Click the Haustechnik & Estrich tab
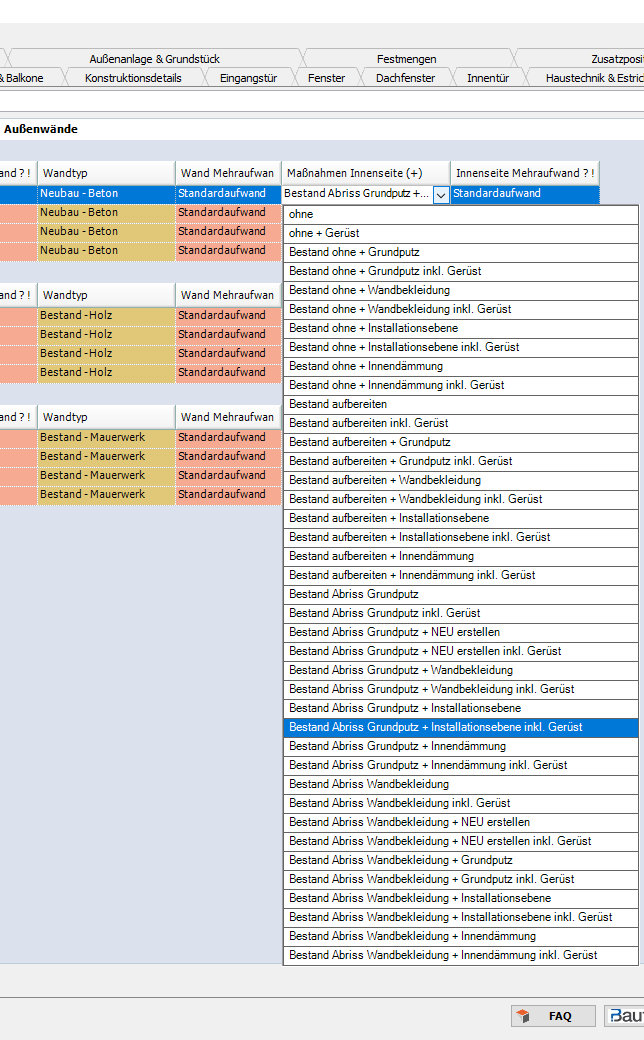644x1040 pixels. (x=594, y=78)
